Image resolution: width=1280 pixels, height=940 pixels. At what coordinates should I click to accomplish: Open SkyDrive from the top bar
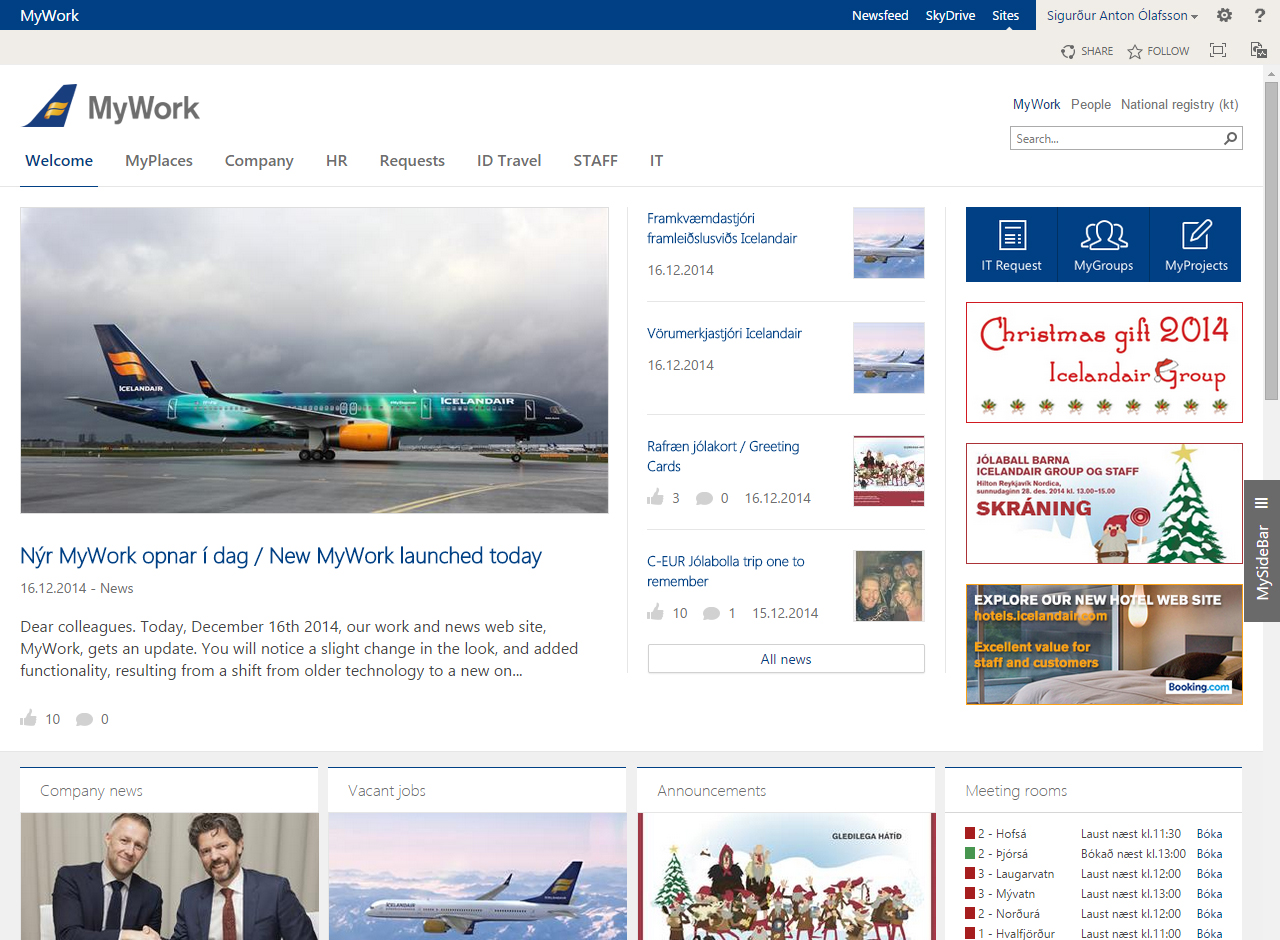tap(950, 15)
